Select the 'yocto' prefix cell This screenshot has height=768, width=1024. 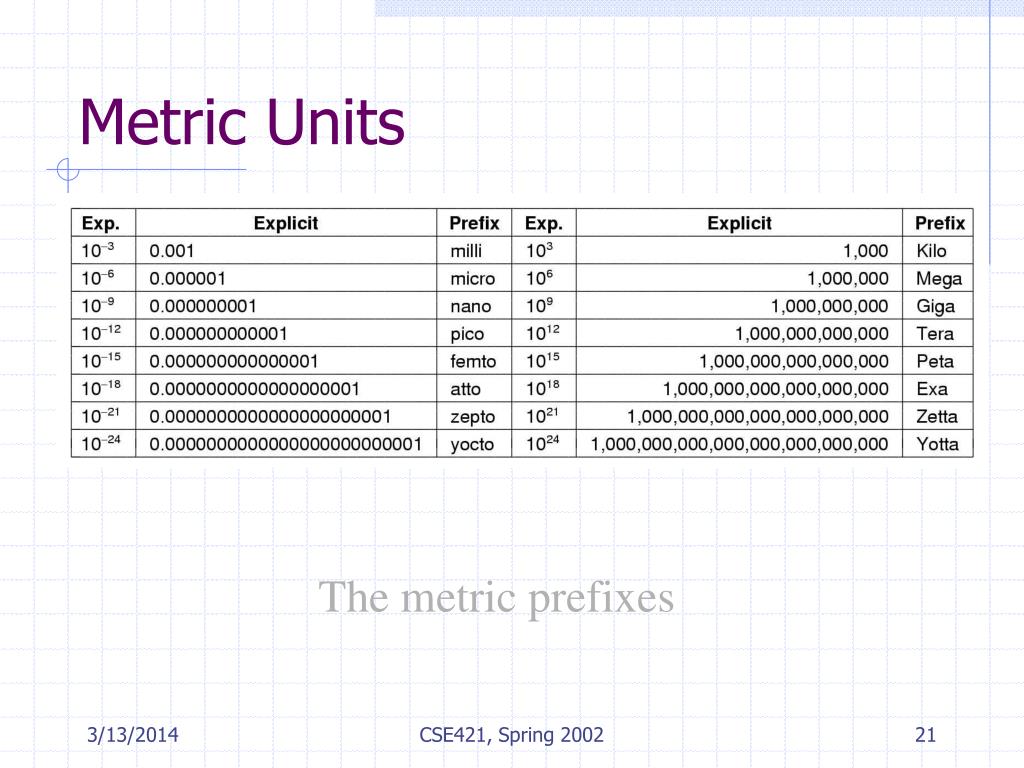[x=474, y=443]
